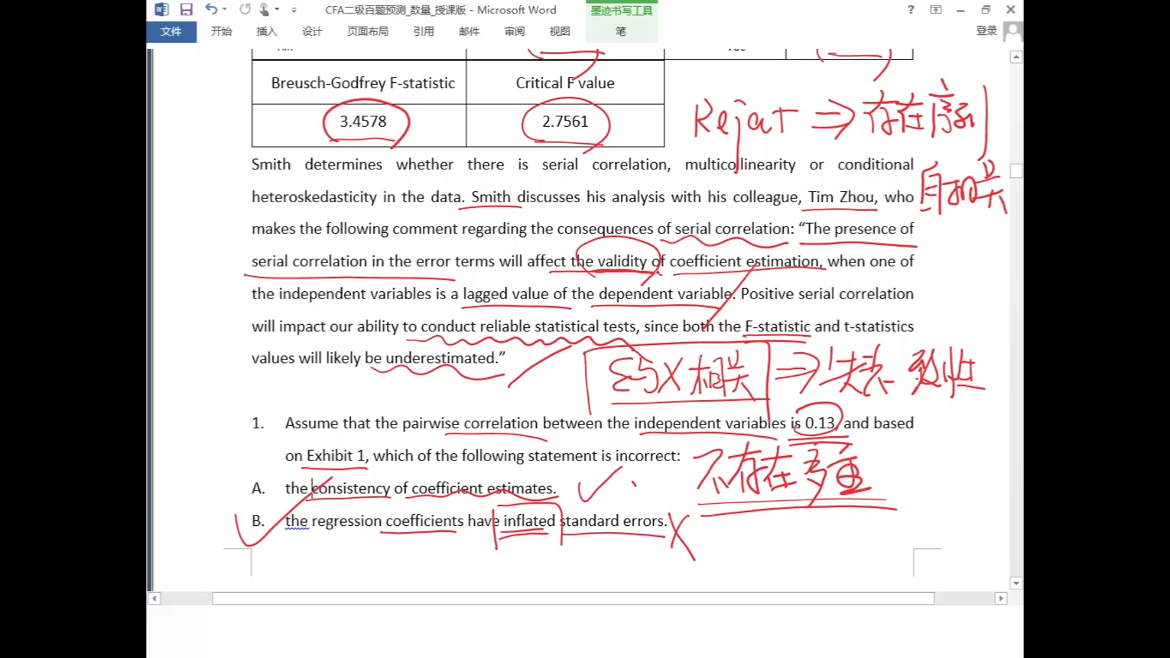
Task: Toggle touch/mouse mode icon
Action: (264, 10)
